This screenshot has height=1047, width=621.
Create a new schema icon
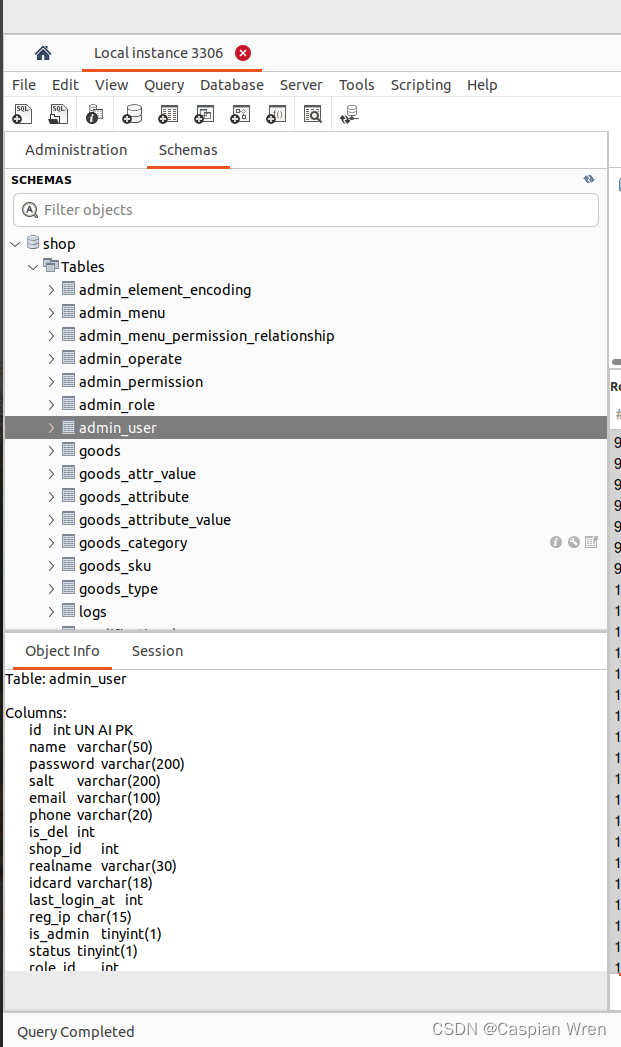(132, 114)
